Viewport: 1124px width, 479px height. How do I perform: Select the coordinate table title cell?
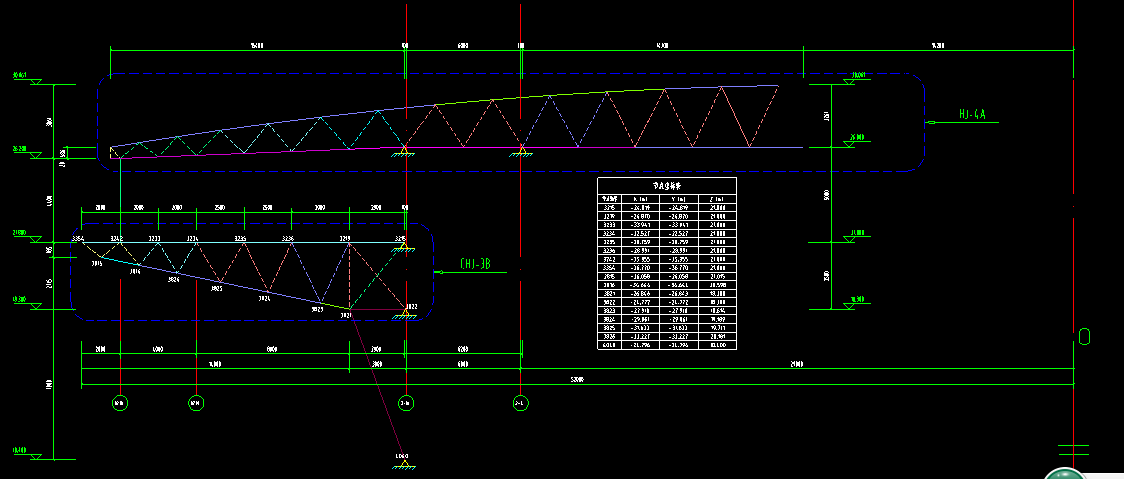(667, 185)
